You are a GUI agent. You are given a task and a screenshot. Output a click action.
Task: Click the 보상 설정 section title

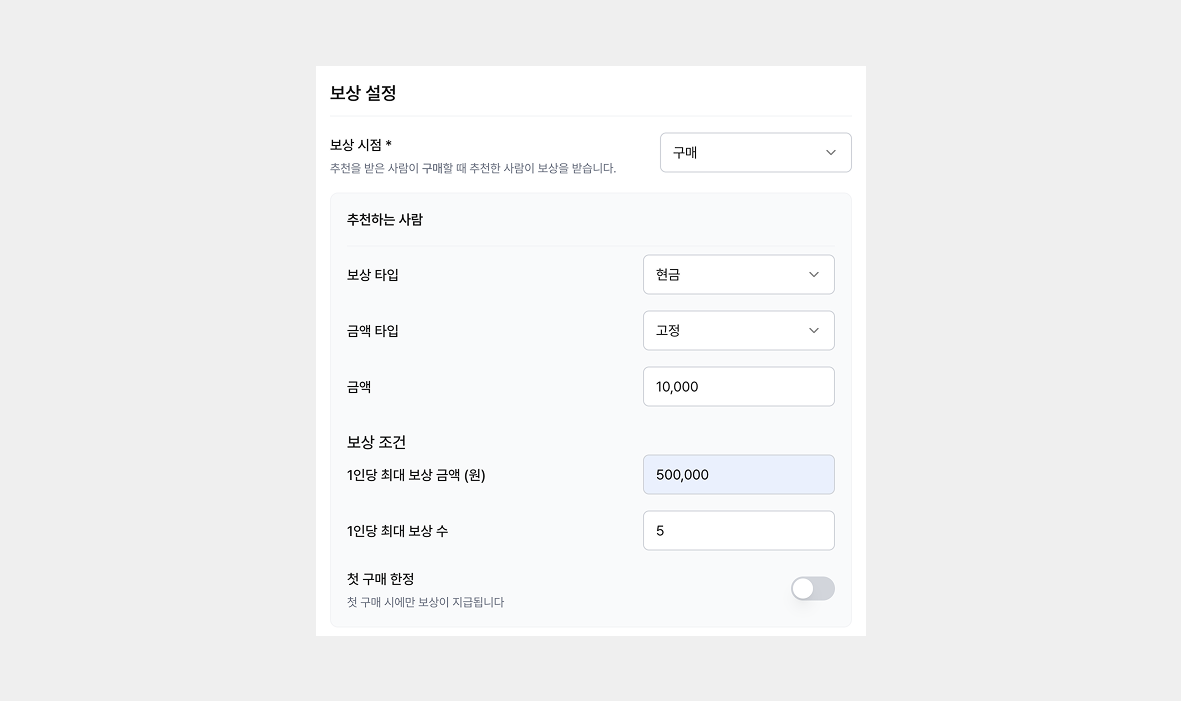pyautogui.click(x=363, y=92)
